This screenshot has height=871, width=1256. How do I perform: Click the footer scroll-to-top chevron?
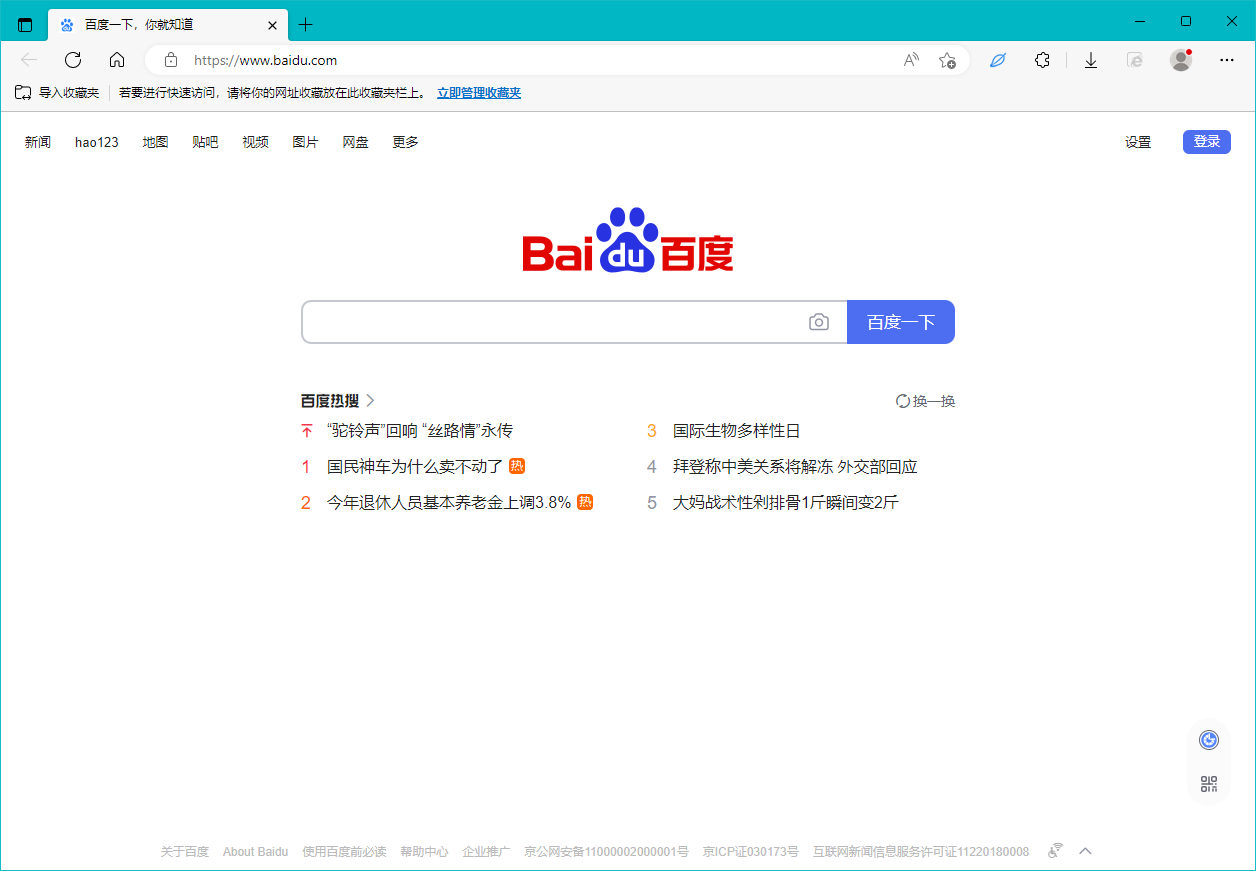click(x=1085, y=851)
